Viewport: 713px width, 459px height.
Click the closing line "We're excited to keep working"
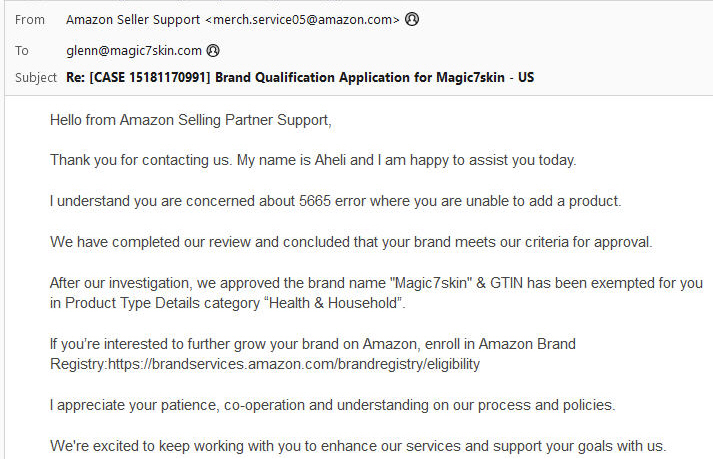tap(358, 445)
